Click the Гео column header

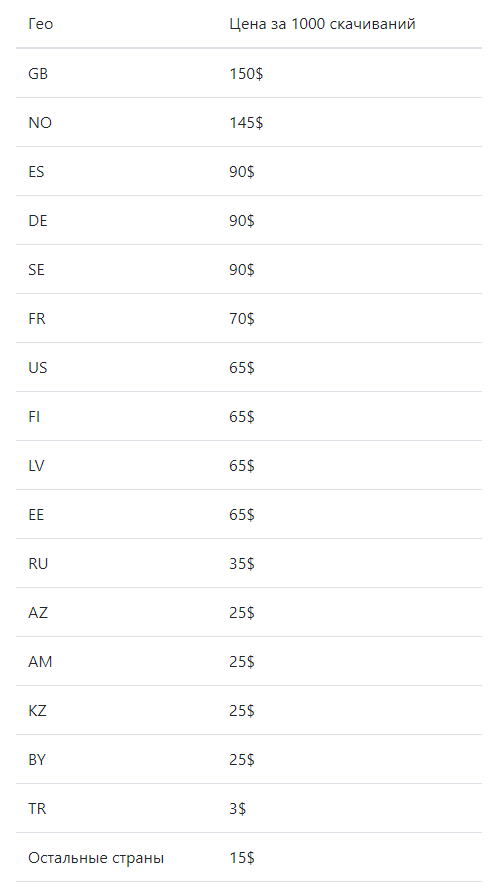point(40,24)
